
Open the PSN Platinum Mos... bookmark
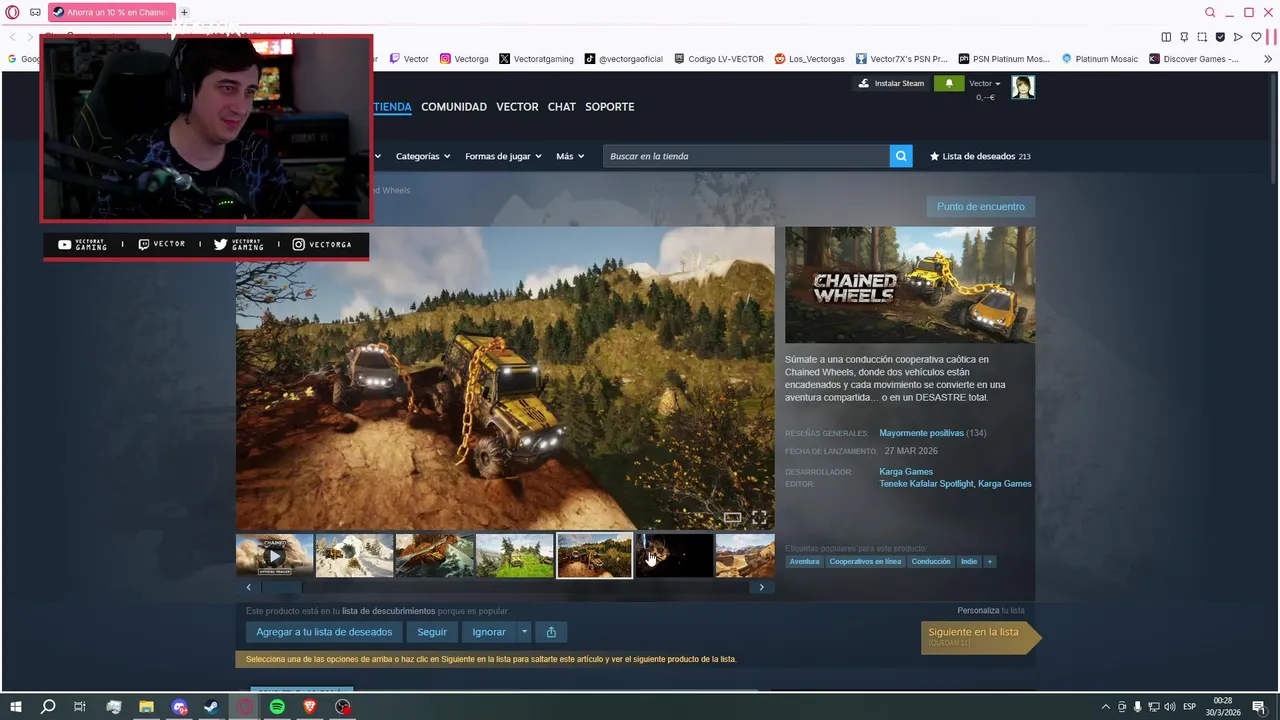point(1004,59)
